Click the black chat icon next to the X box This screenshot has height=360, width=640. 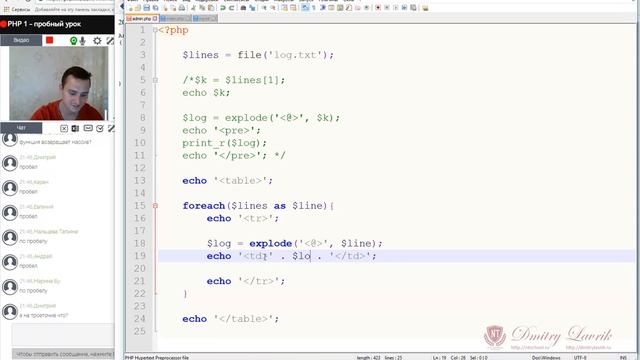pyautogui.click(x=75, y=128)
